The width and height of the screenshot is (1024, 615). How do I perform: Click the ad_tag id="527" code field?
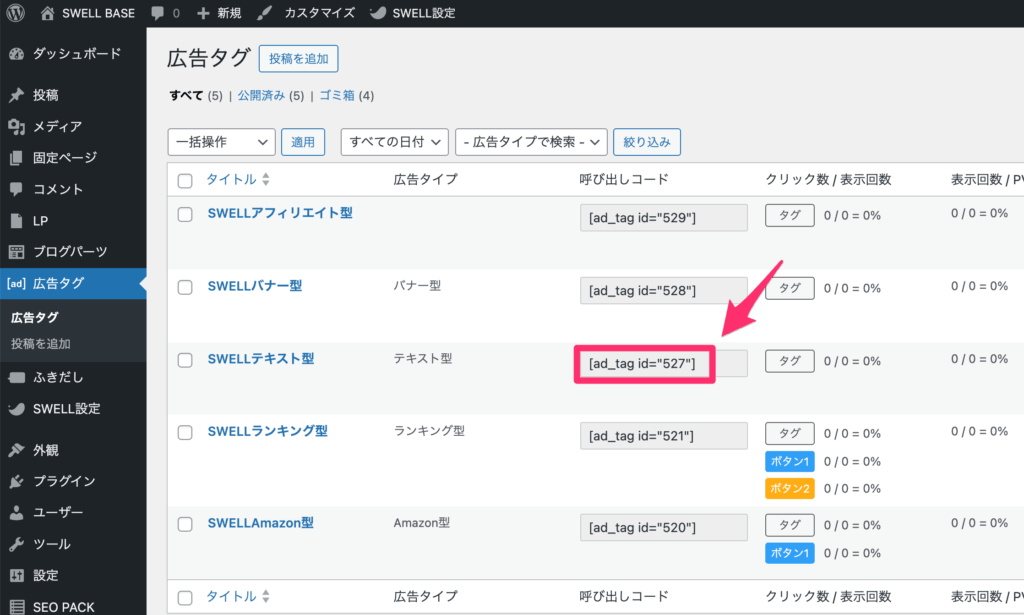point(663,362)
